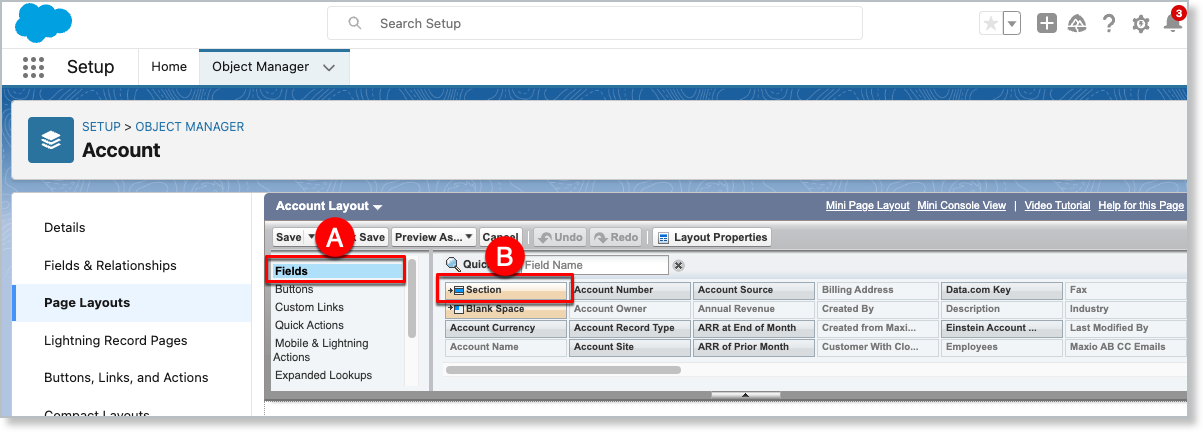Open the notifications bell

click(x=1172, y=24)
